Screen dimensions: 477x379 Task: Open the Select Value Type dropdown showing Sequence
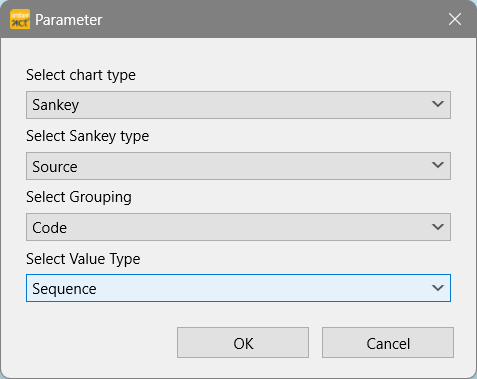point(238,288)
